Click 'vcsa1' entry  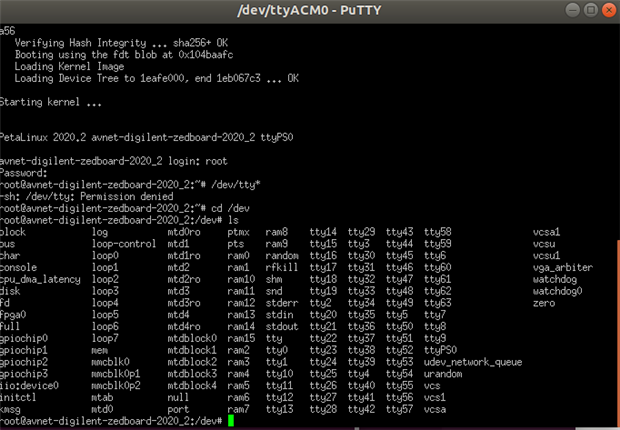pos(546,232)
